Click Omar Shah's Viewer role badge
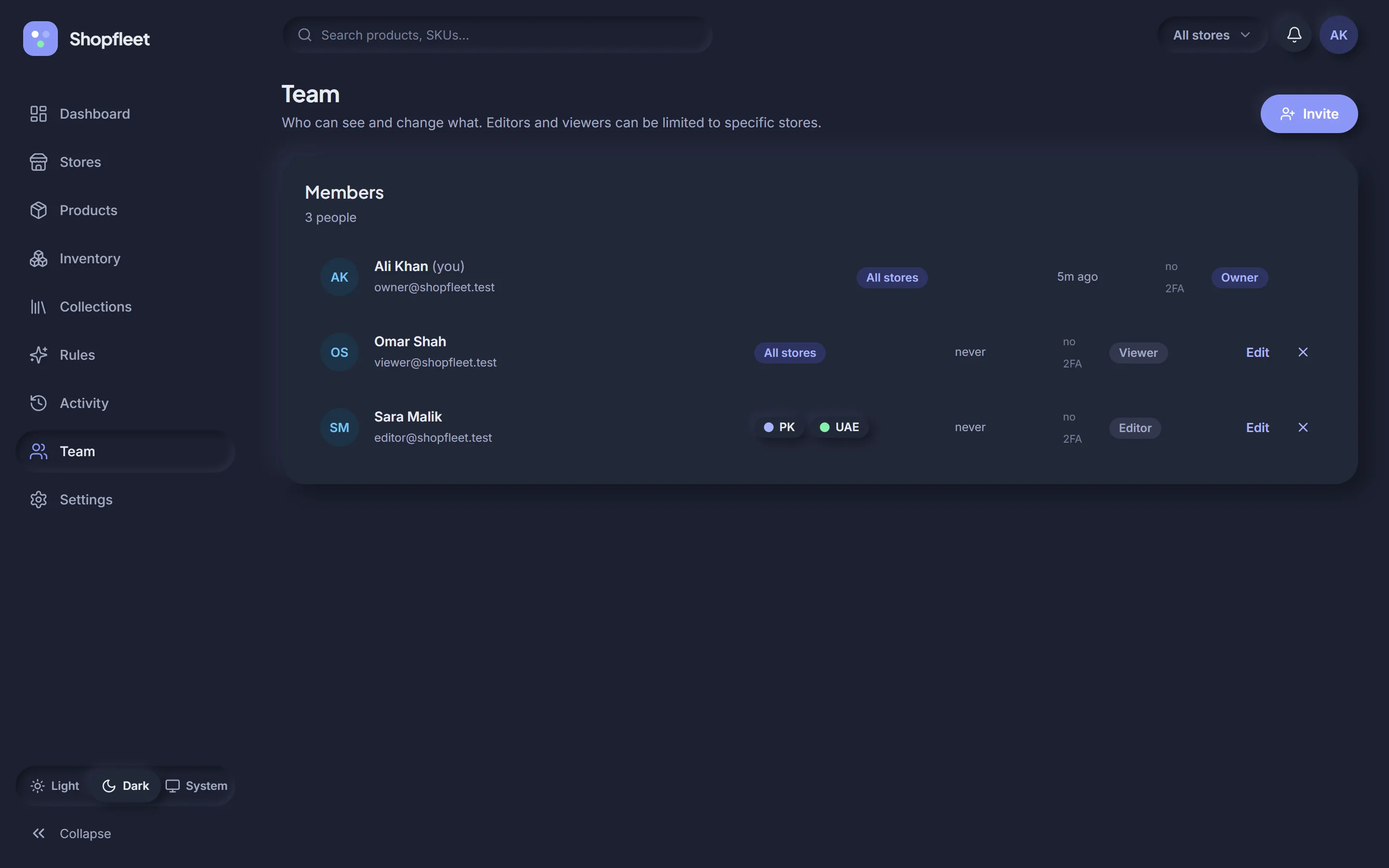1389x868 pixels. click(1138, 353)
